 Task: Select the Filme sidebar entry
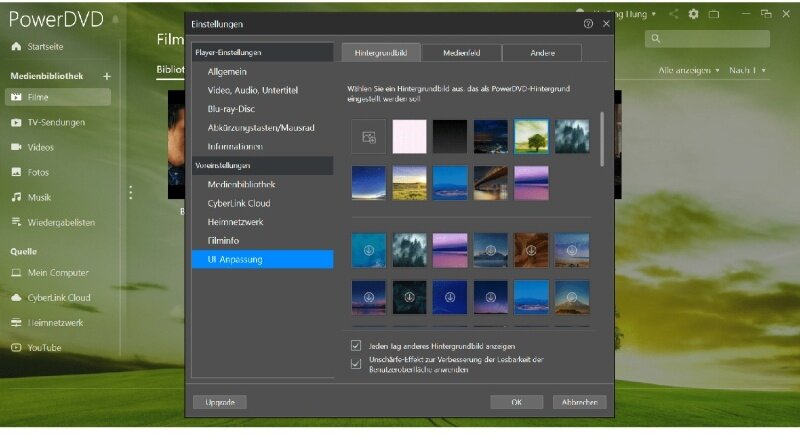tap(58, 97)
